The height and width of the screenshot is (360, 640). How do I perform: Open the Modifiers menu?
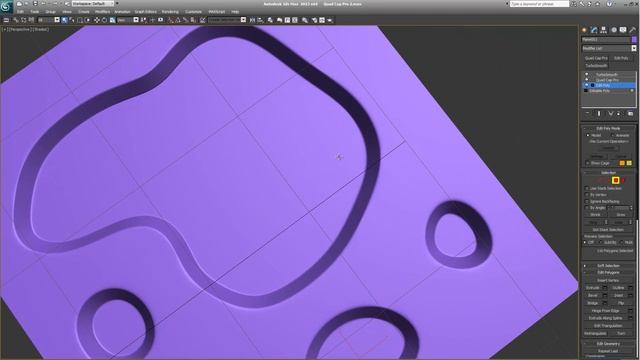coord(102,12)
